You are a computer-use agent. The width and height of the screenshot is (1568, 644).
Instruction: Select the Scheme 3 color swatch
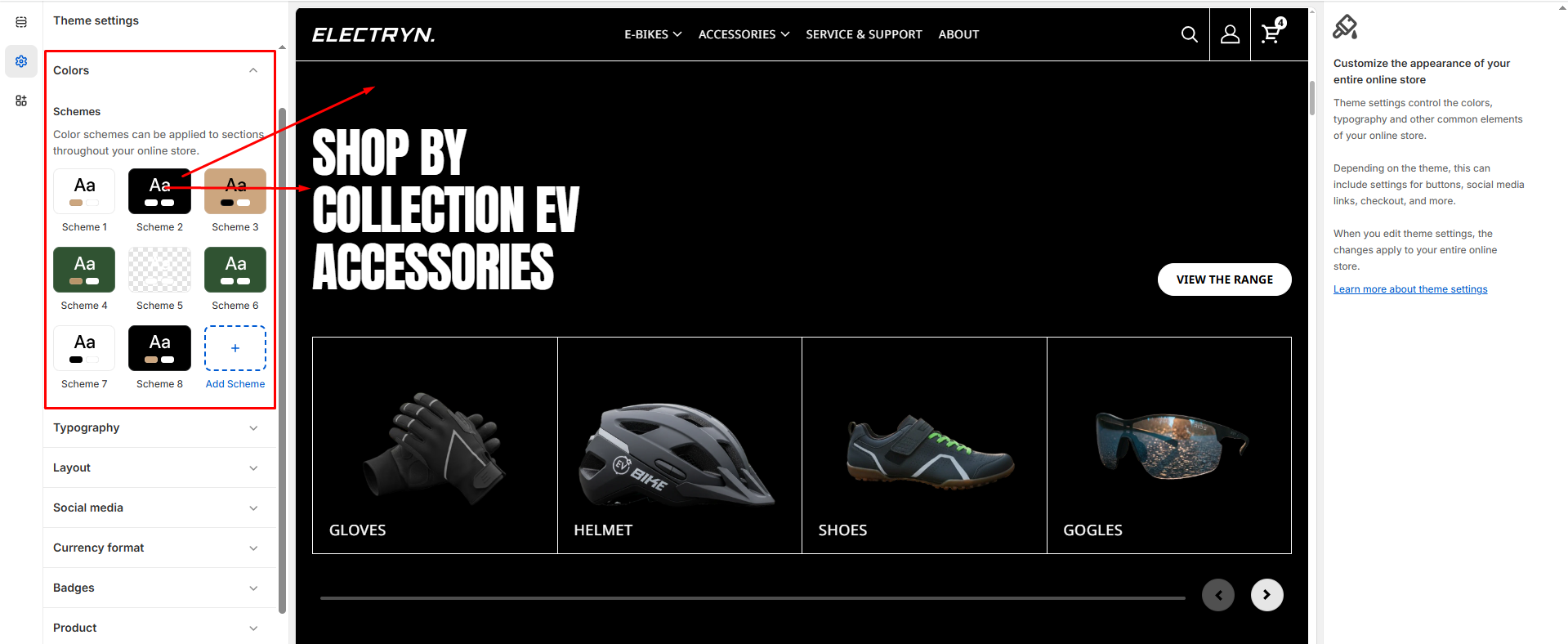coord(235,191)
